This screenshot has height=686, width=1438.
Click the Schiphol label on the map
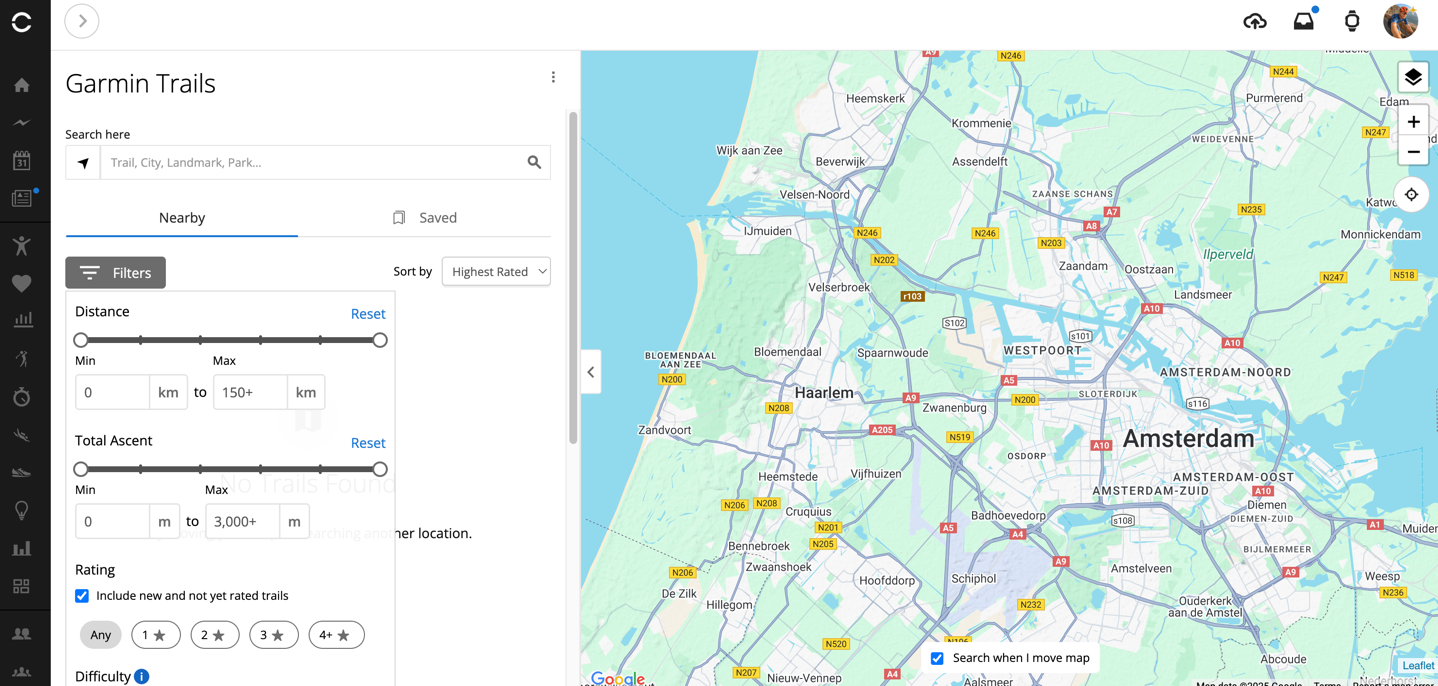974,578
